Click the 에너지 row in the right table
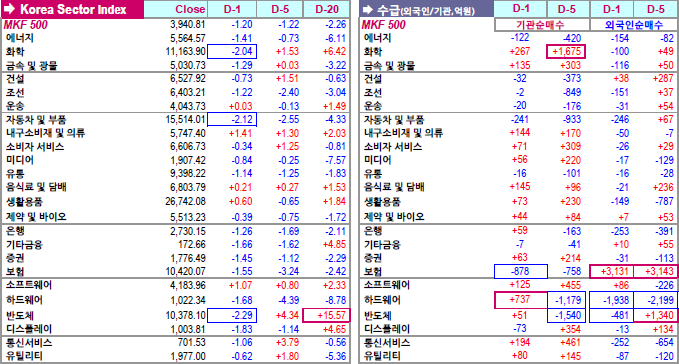Image resolution: width=679 pixels, height=364 pixels. click(x=518, y=38)
